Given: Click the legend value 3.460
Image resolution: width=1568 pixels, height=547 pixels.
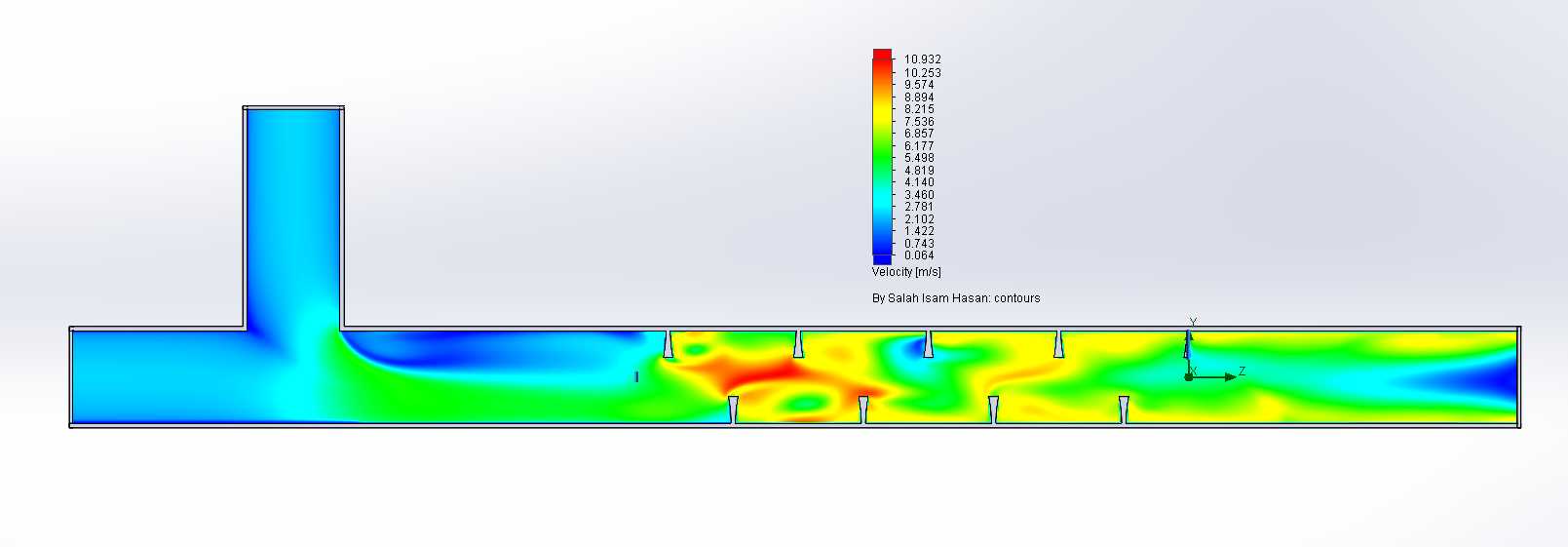Looking at the screenshot, I should pyautogui.click(x=918, y=195).
